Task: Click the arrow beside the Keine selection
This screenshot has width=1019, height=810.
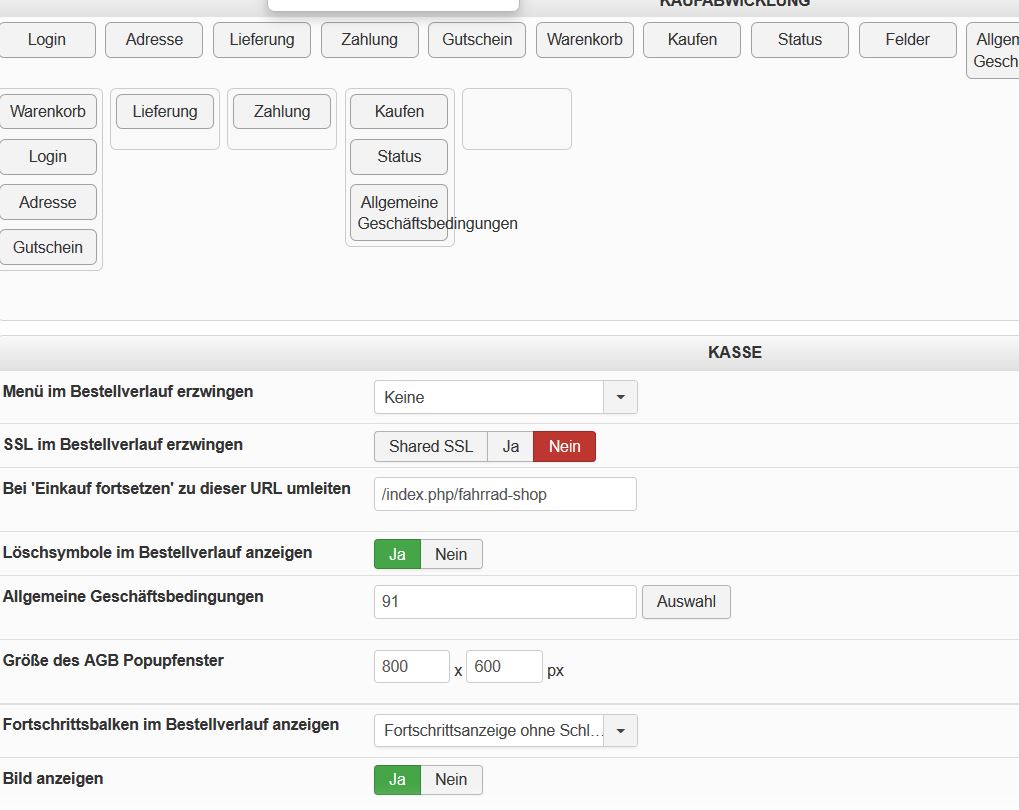Action: [620, 397]
